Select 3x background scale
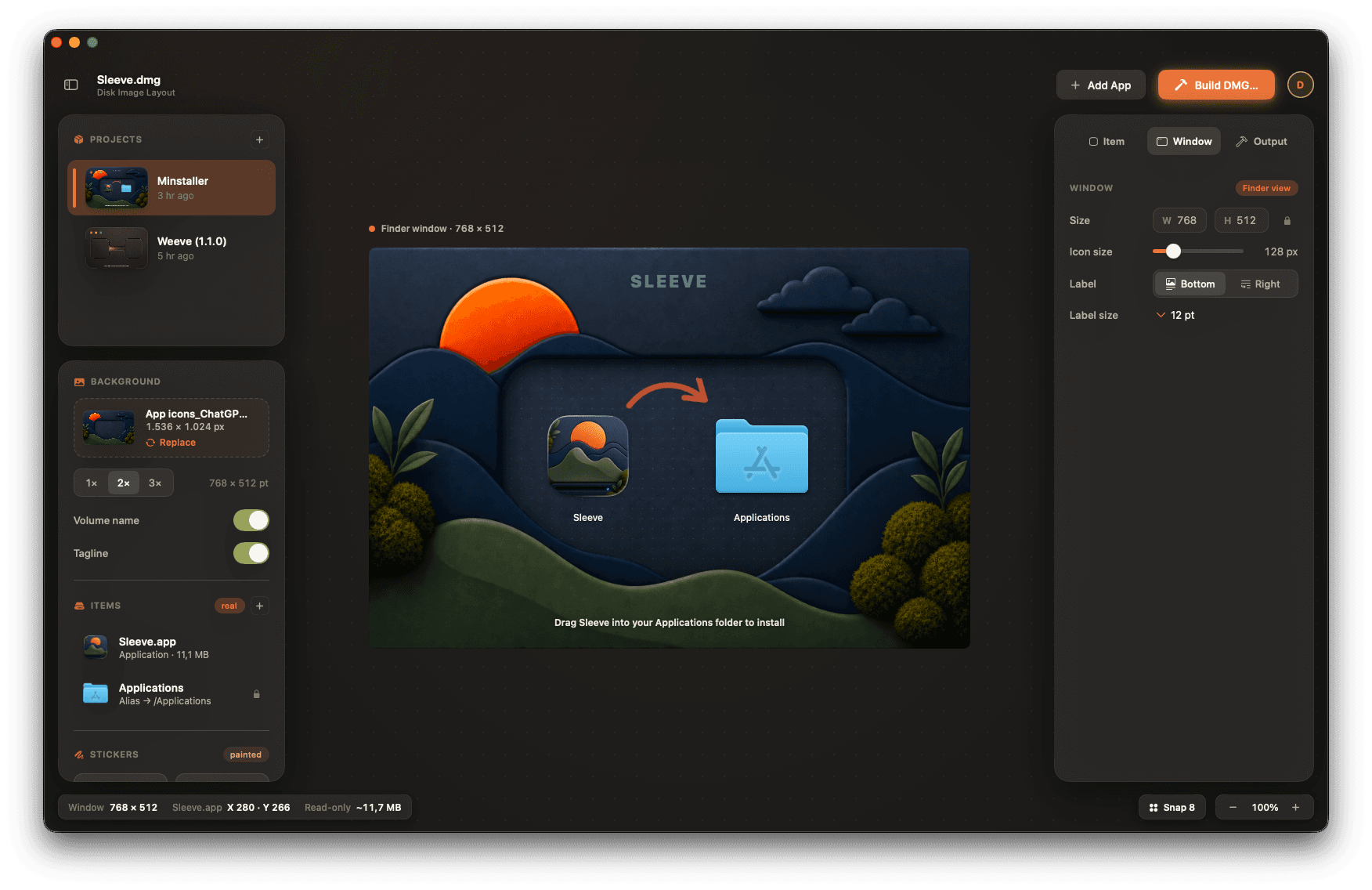The image size is (1372, 890). [155, 483]
